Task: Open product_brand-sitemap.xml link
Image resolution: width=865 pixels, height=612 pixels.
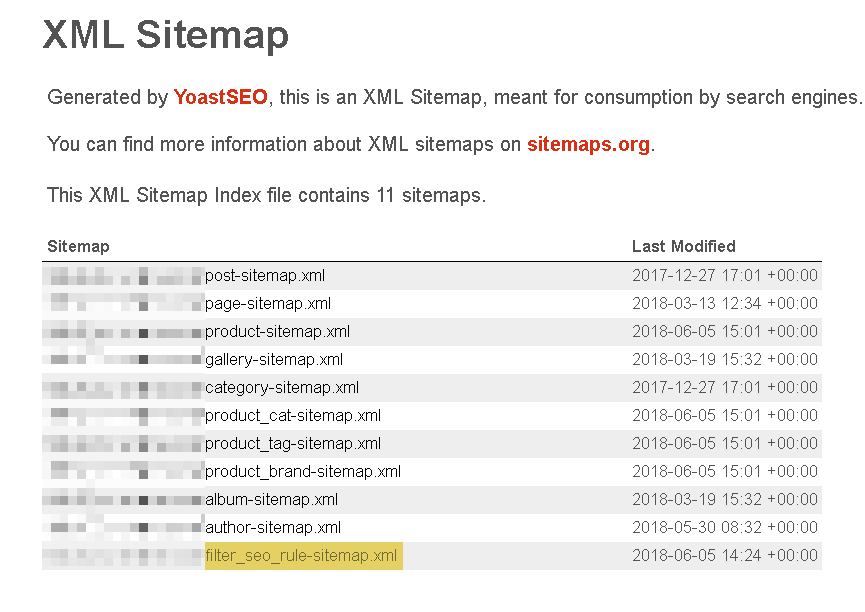Action: [302, 471]
